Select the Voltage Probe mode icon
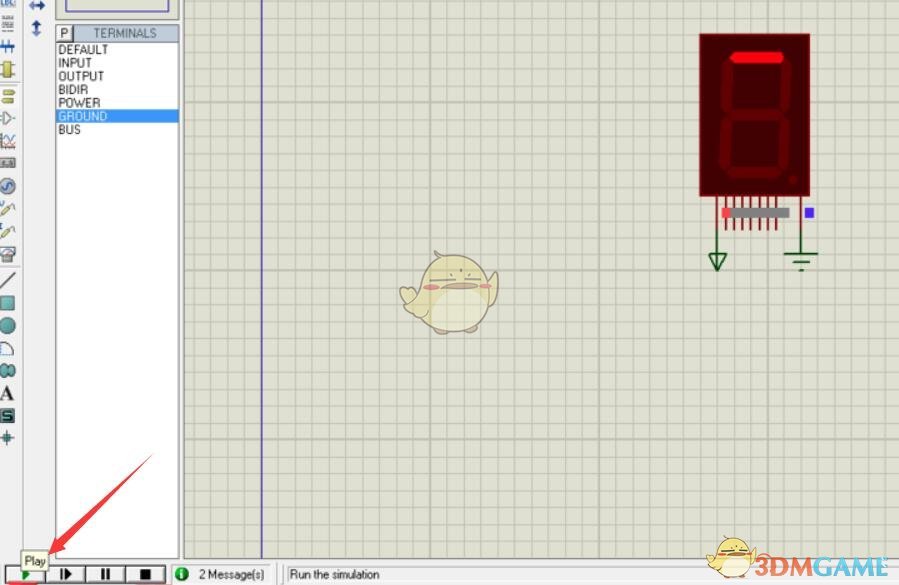899x585 pixels. coord(7,209)
